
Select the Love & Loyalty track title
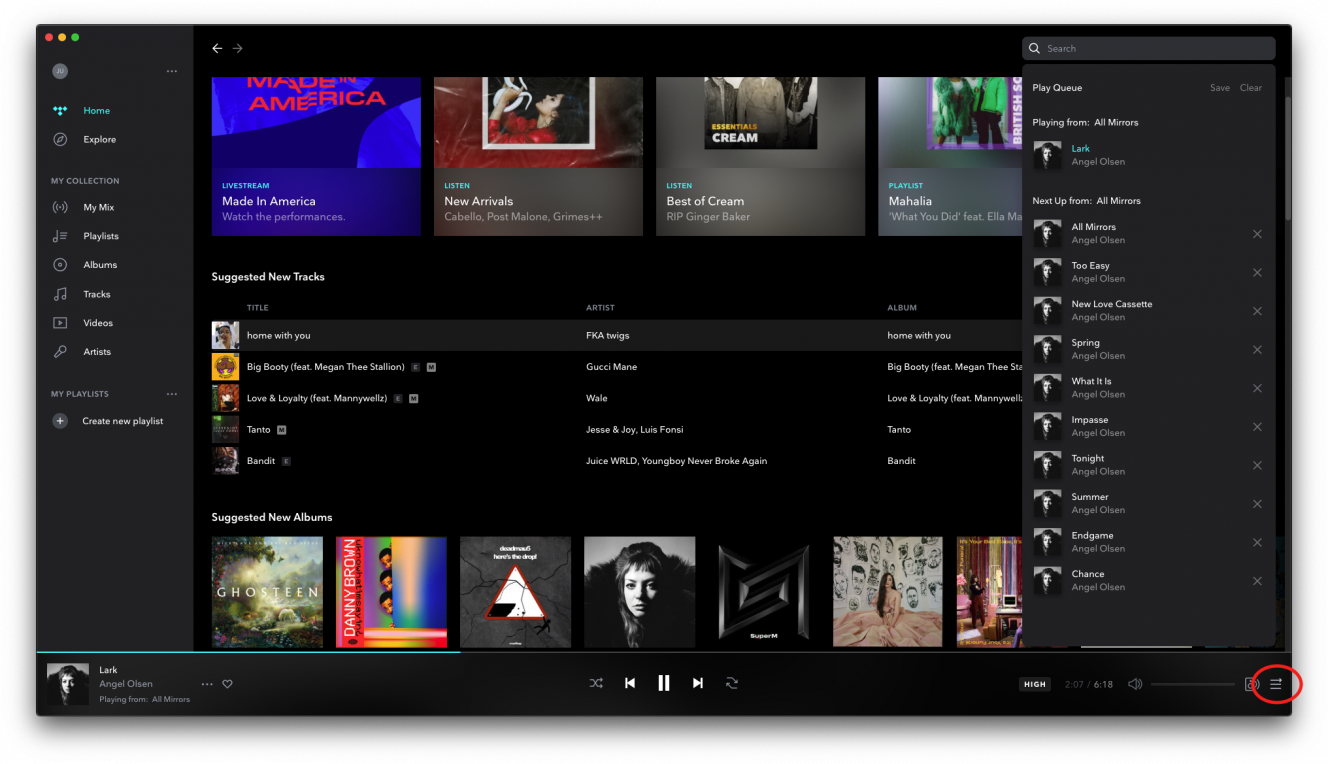318,398
